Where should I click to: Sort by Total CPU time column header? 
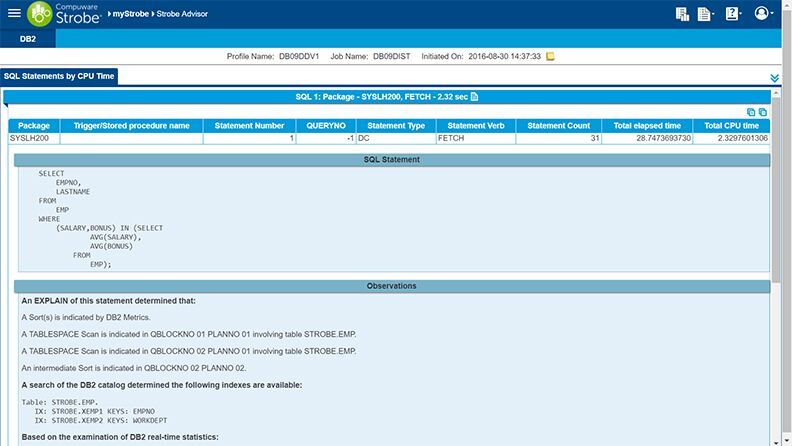[x=731, y=126]
